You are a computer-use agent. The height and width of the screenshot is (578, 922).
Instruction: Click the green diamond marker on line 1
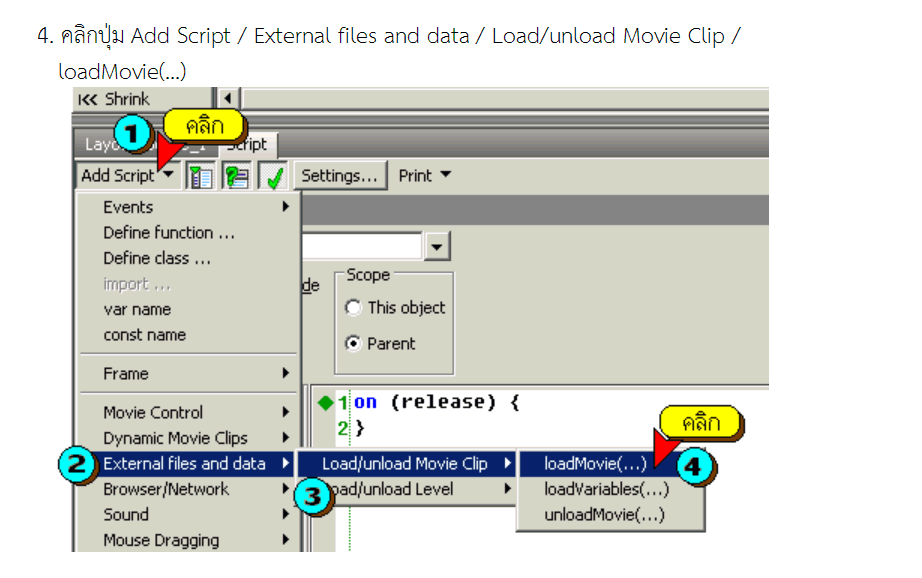[x=325, y=403]
